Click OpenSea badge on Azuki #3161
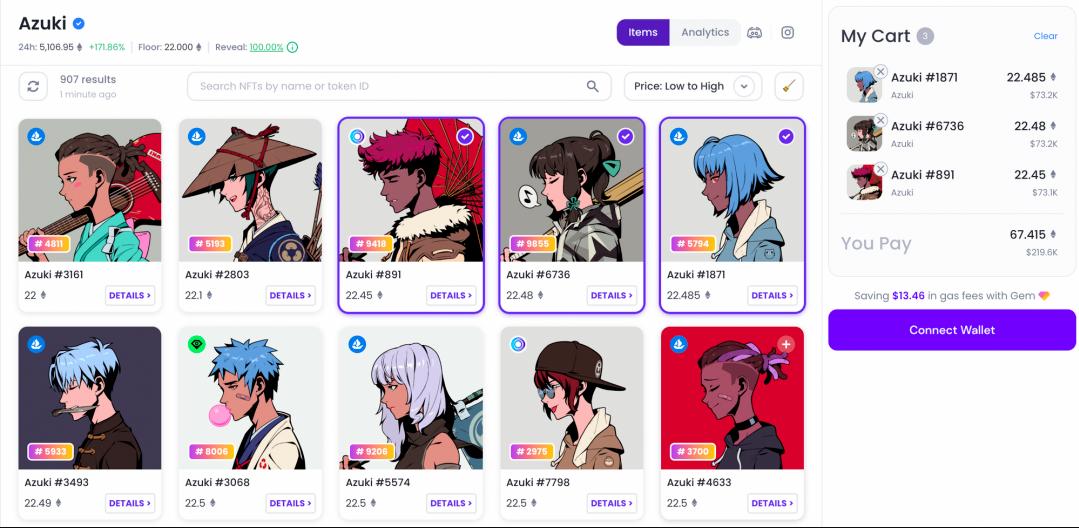1079x528 pixels. click(36, 136)
